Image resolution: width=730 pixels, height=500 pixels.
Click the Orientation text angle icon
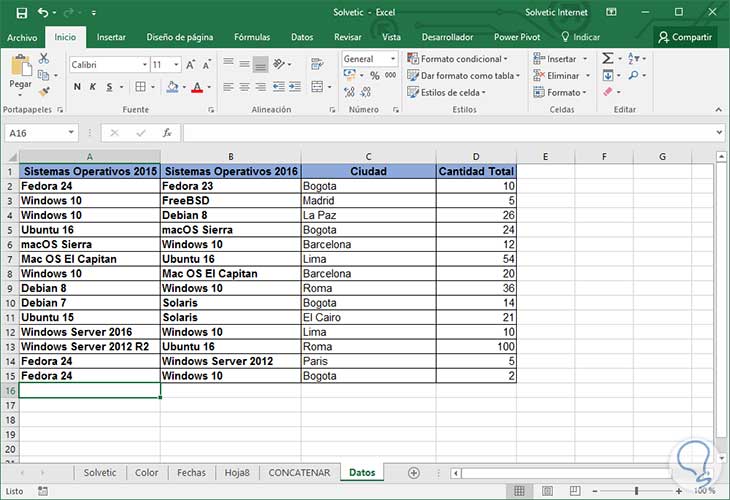(x=279, y=63)
